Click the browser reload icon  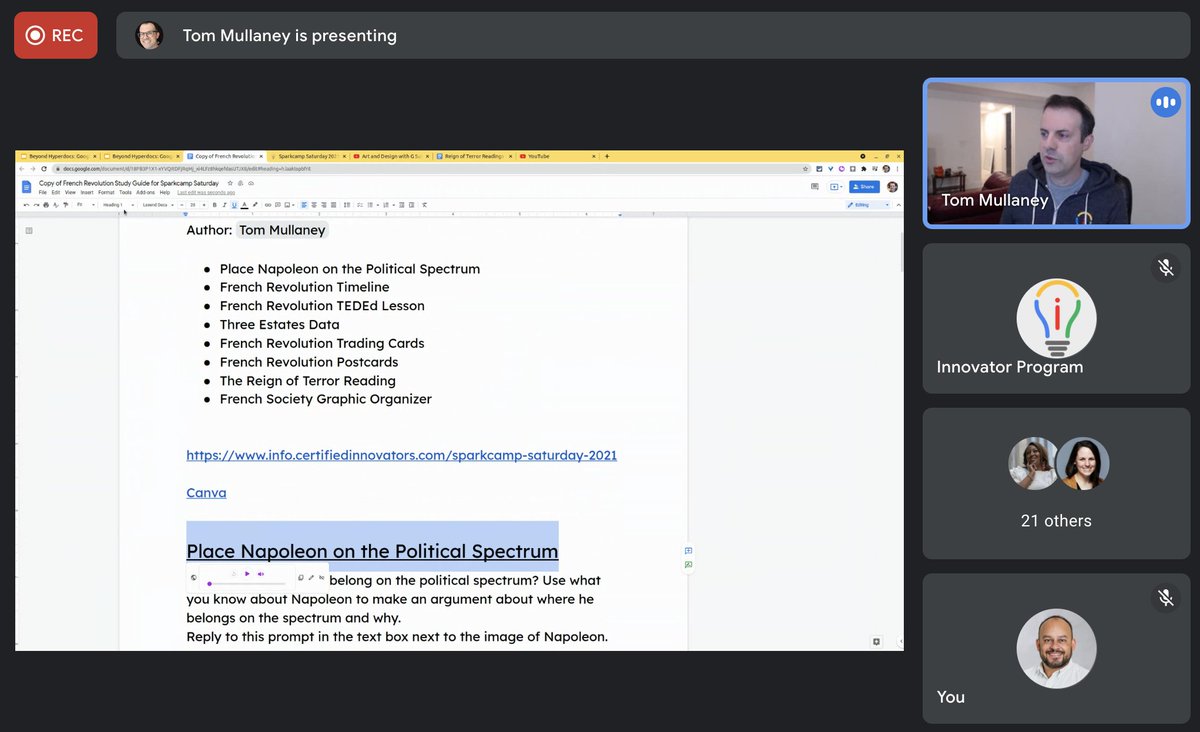point(44,168)
